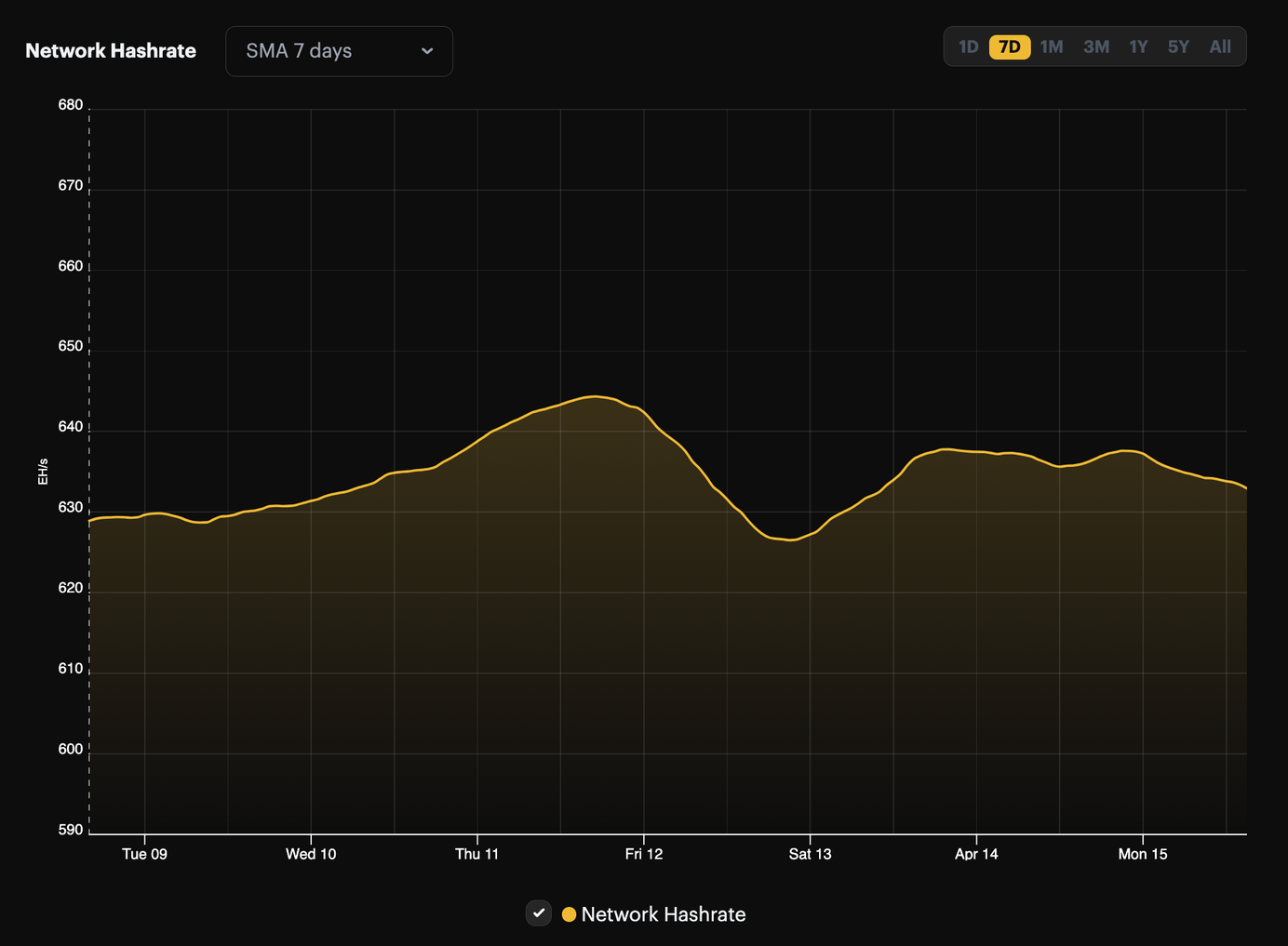The image size is (1288, 946).
Task: Click the Sat 13 axis label
Action: pos(810,853)
